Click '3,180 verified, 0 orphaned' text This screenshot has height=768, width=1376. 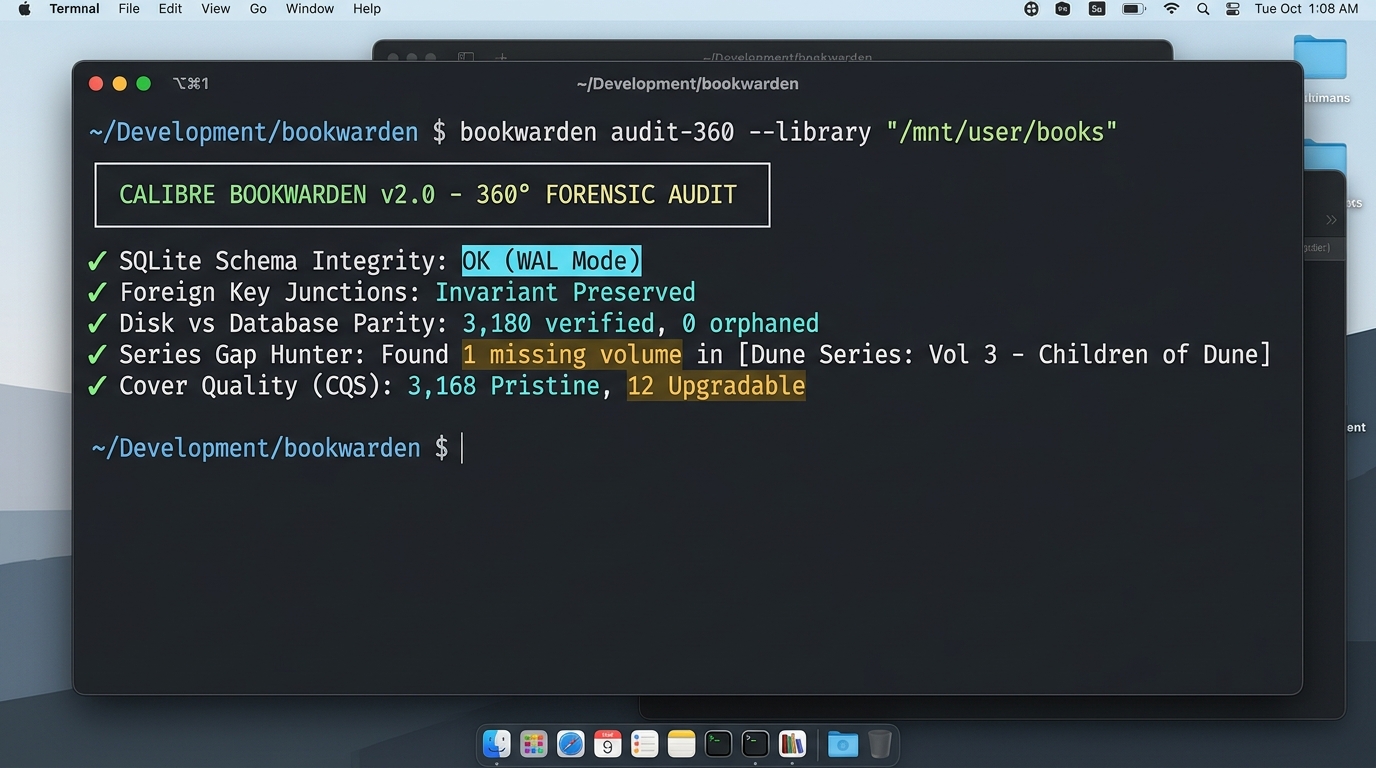point(640,323)
